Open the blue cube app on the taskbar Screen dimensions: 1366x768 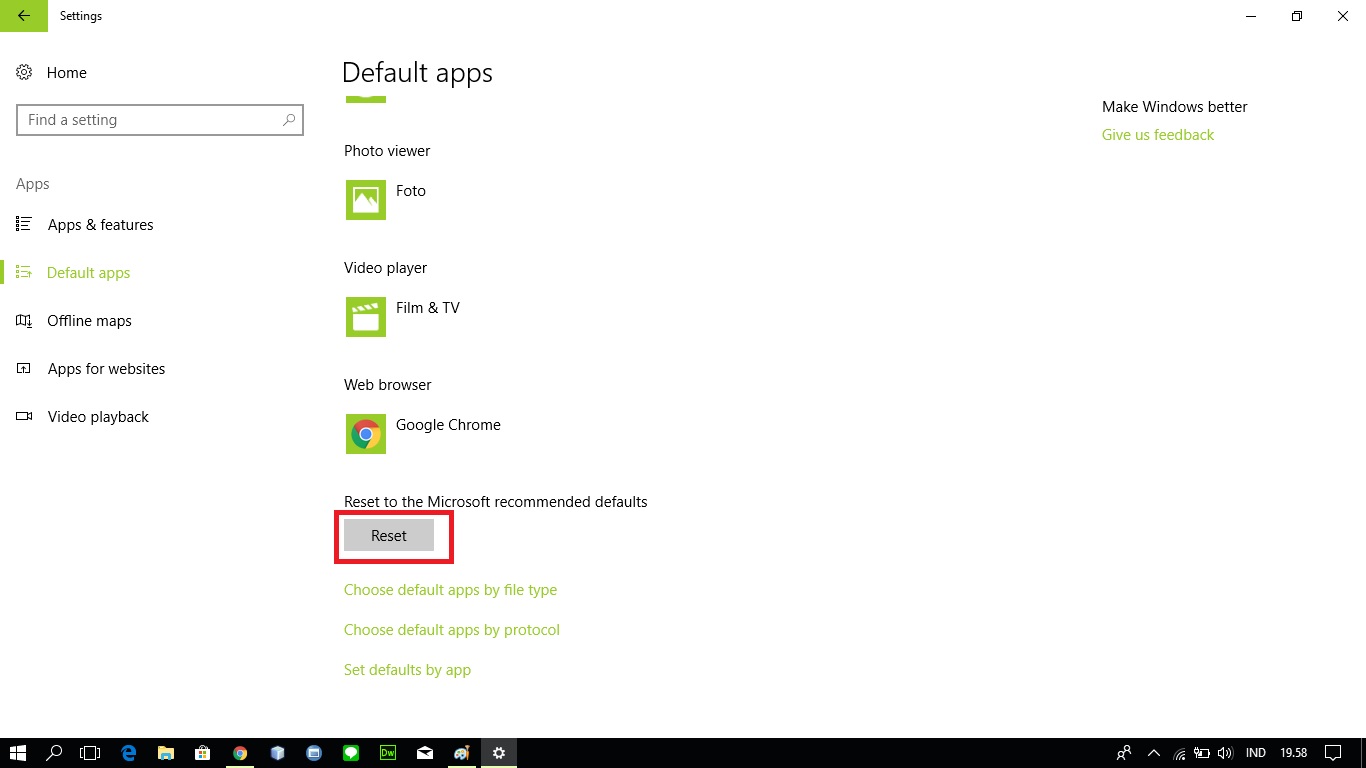pyautogui.click(x=277, y=753)
